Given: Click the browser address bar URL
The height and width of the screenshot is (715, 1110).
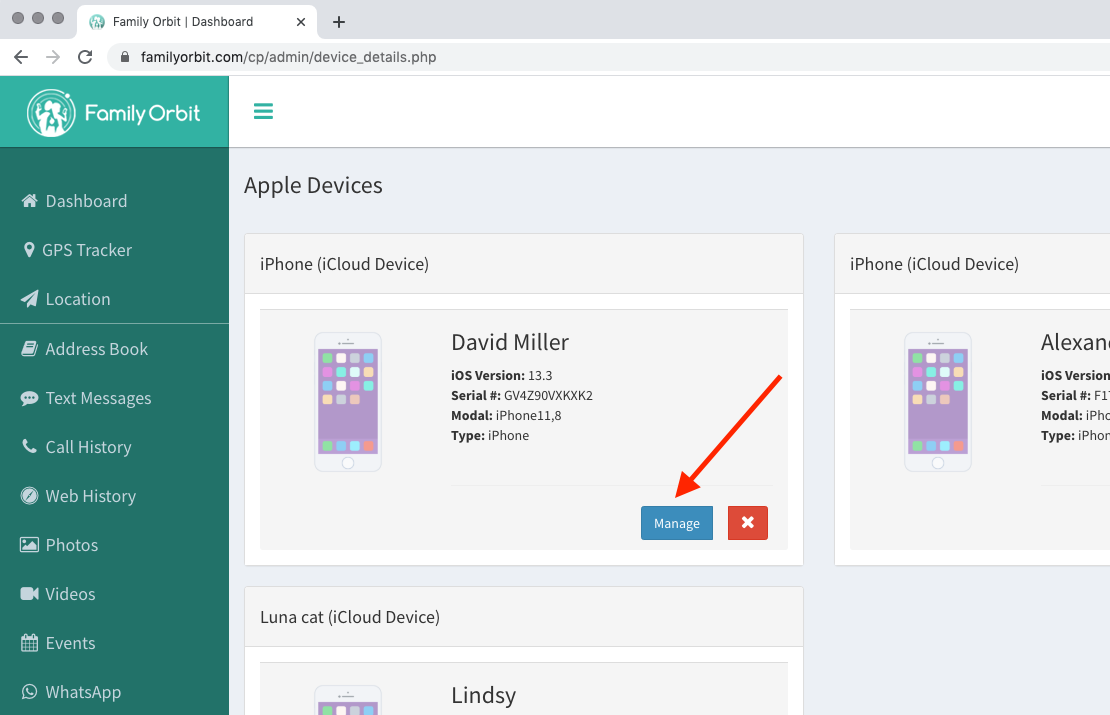Looking at the screenshot, I should click(x=288, y=57).
